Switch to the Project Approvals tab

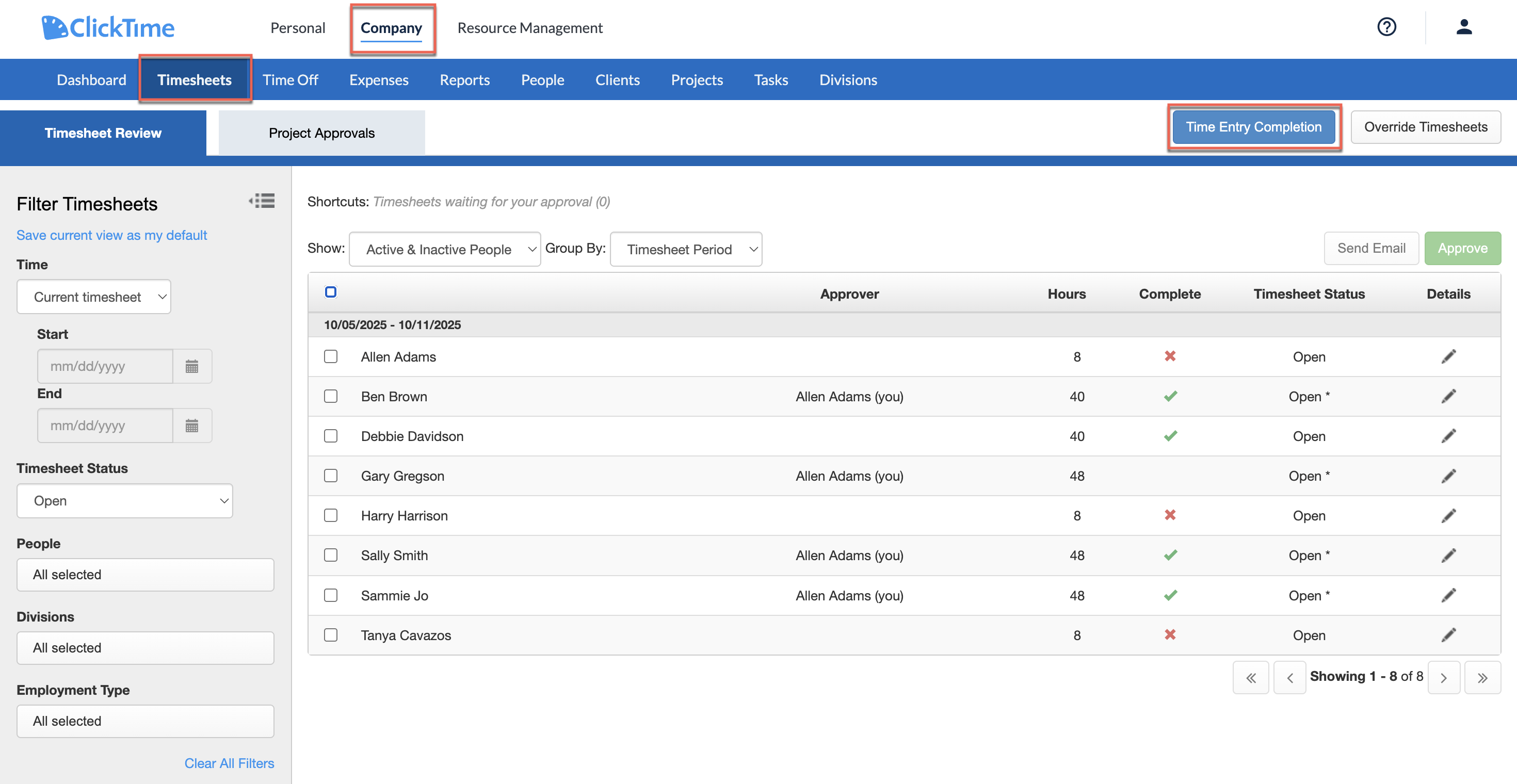(x=321, y=133)
